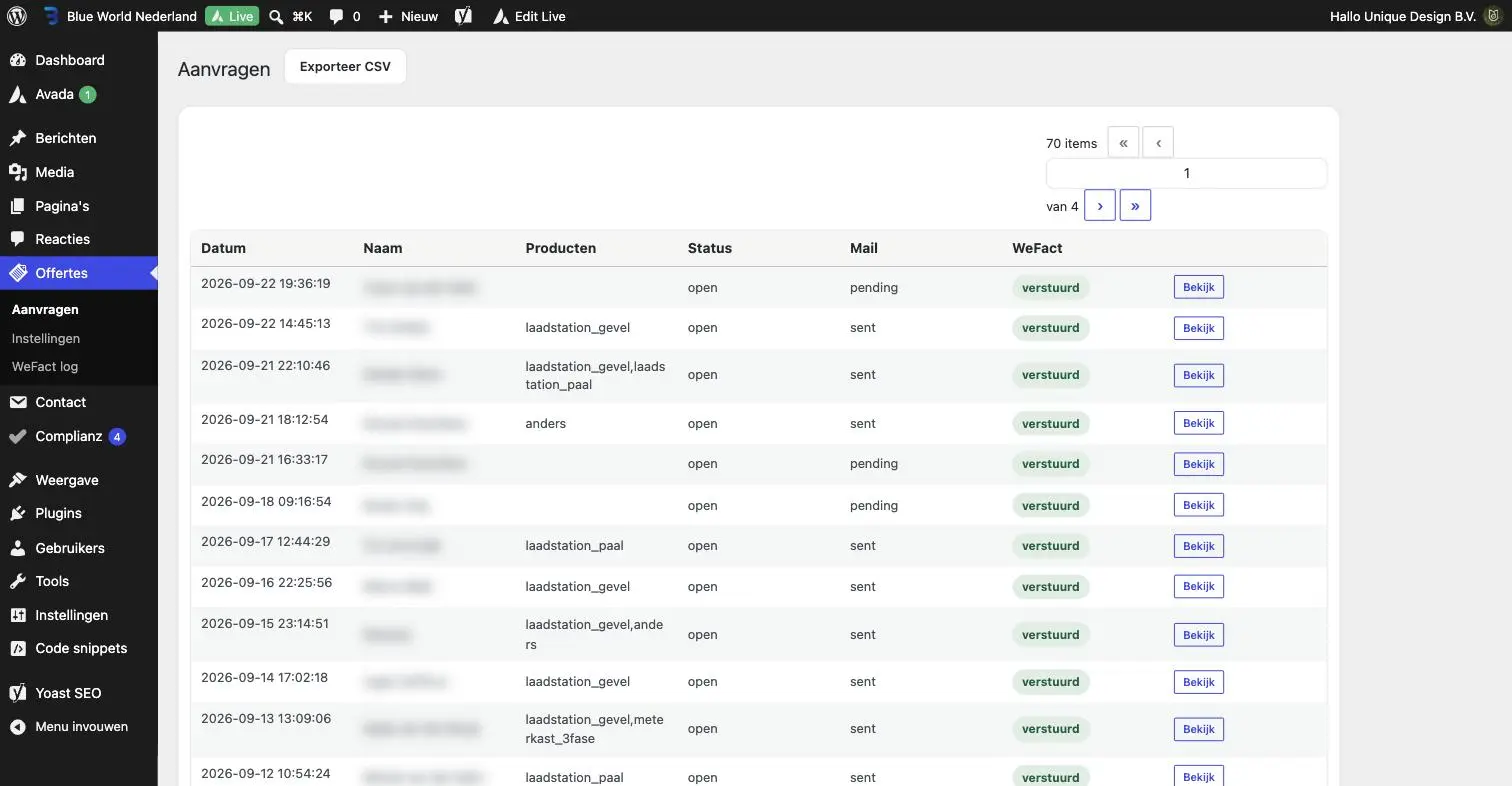Click Bekijk for 2026-09-13 13:09:06 row
The image size is (1512, 786).
pyautogui.click(x=1199, y=729)
